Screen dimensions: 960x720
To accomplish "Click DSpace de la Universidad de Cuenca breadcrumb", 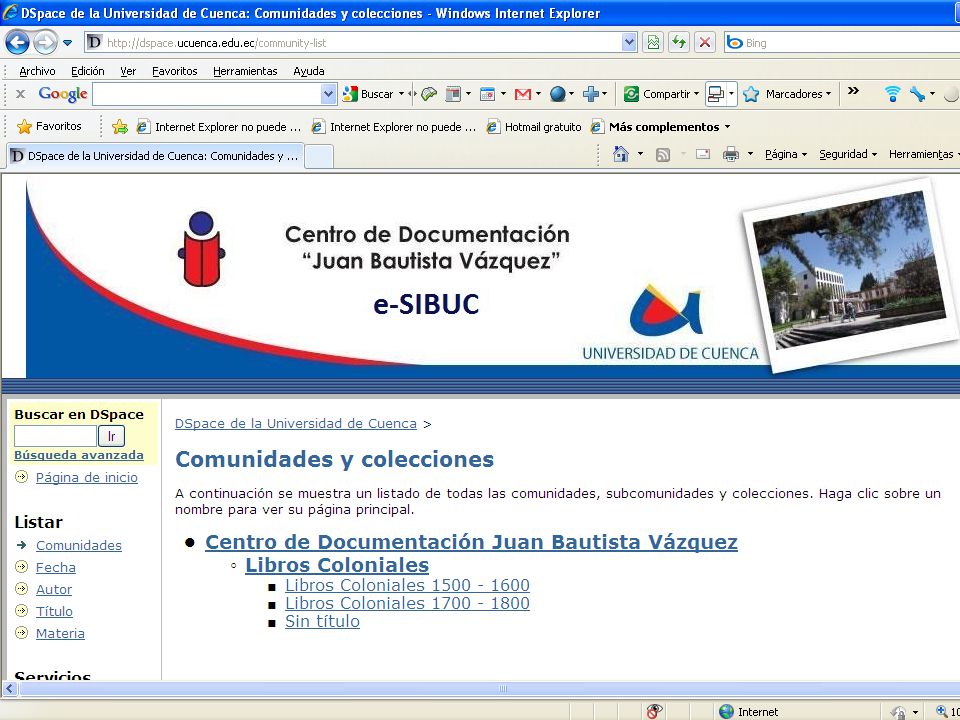I will [296, 424].
